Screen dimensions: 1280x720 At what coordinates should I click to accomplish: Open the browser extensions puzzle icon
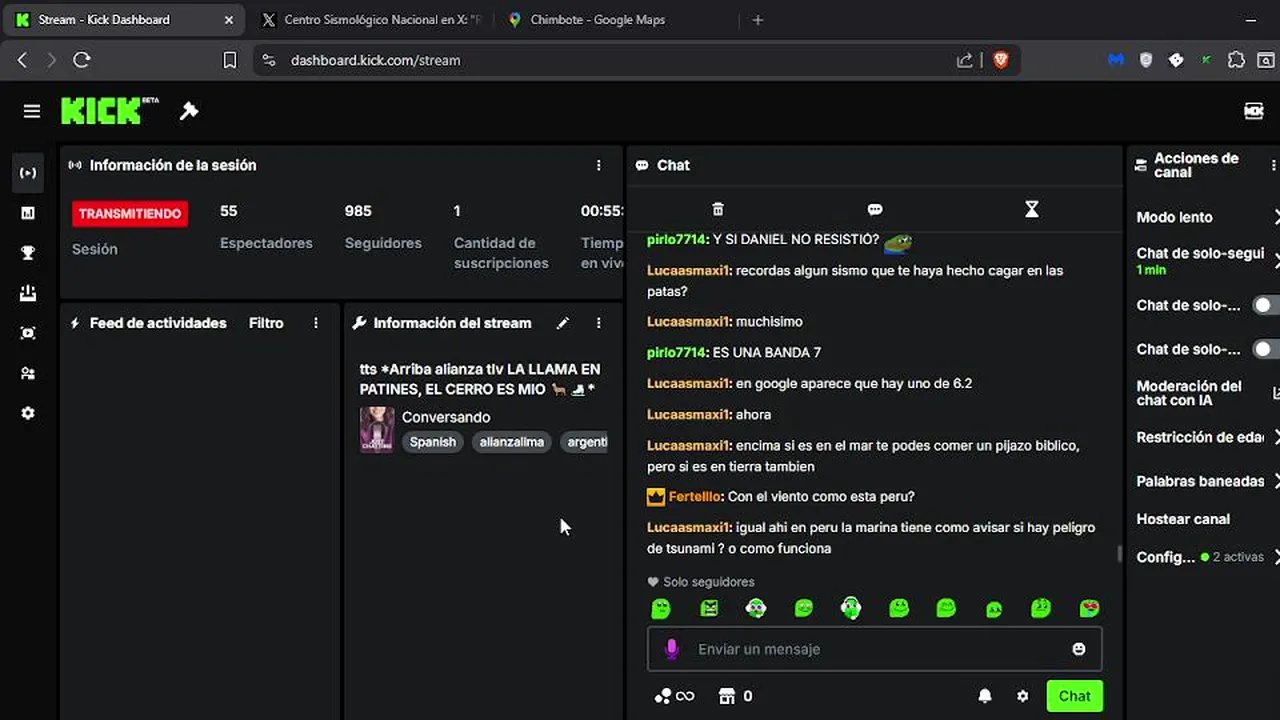coord(1236,60)
